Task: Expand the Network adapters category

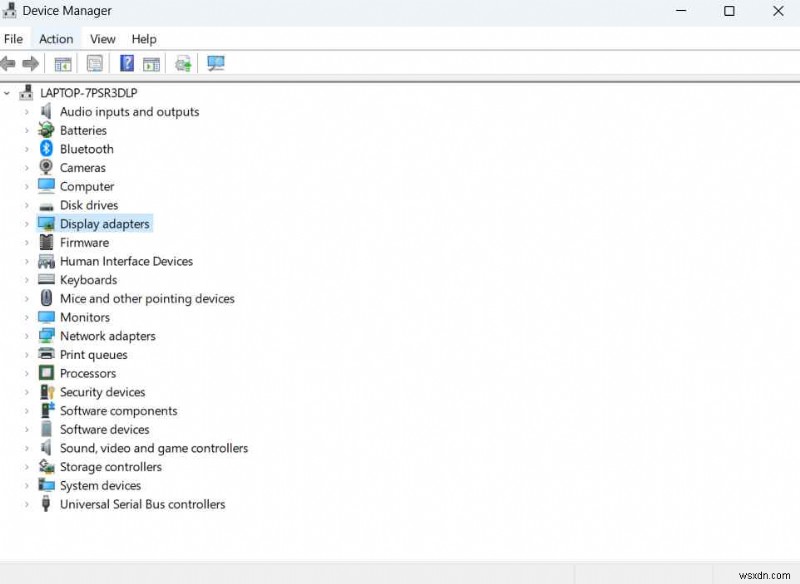Action: click(x=26, y=336)
